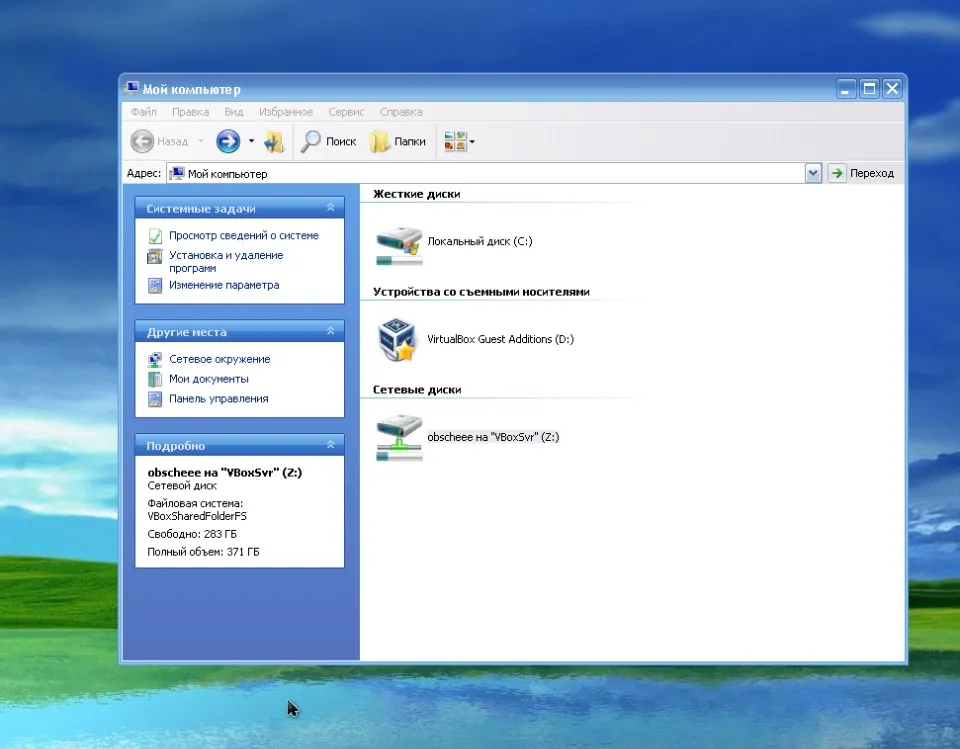
Task: Click the Изменение параметра icon
Action: [x=155, y=285]
